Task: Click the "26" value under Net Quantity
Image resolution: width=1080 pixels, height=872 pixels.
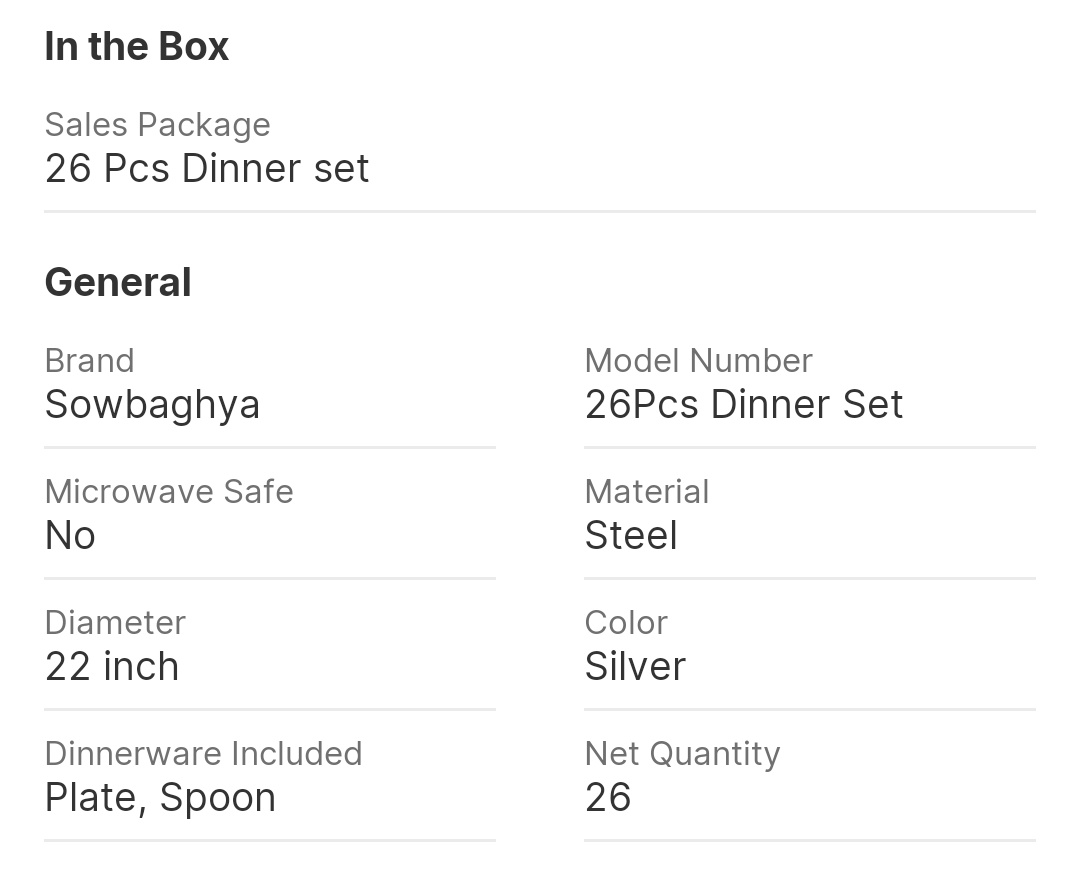Action: point(608,798)
